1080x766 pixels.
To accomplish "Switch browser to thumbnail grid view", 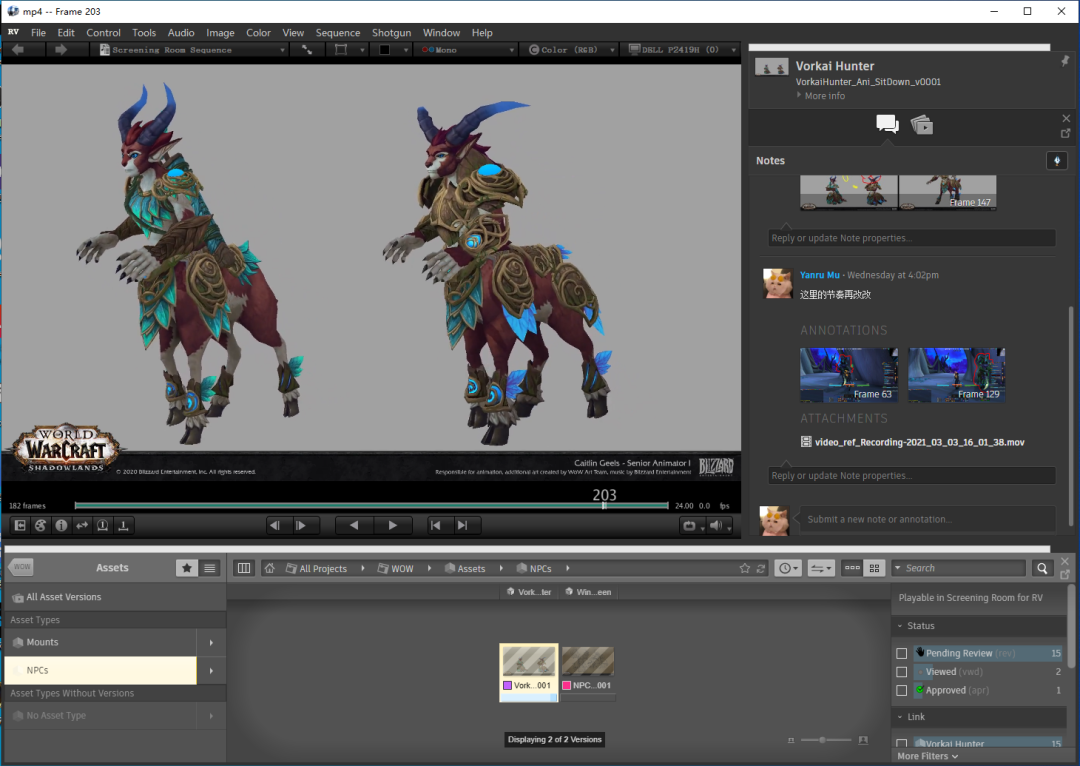I will pyautogui.click(x=875, y=568).
